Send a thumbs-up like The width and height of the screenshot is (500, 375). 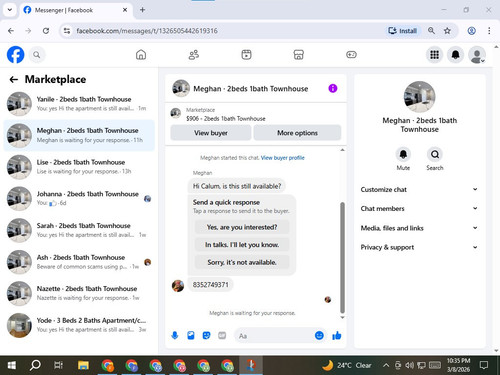pos(337,335)
